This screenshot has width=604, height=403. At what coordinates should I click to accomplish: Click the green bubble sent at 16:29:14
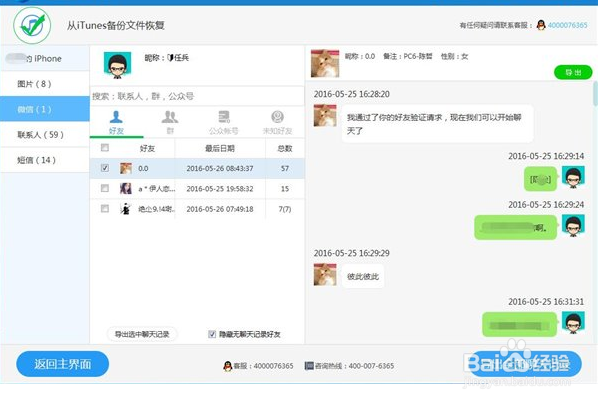point(540,179)
